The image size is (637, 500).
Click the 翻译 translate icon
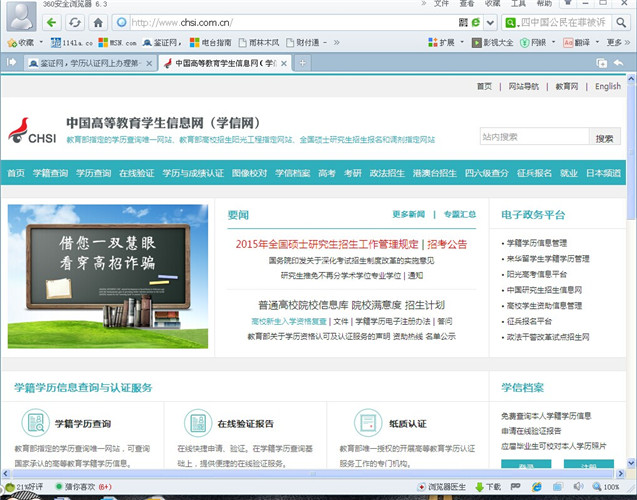pyautogui.click(x=568, y=42)
